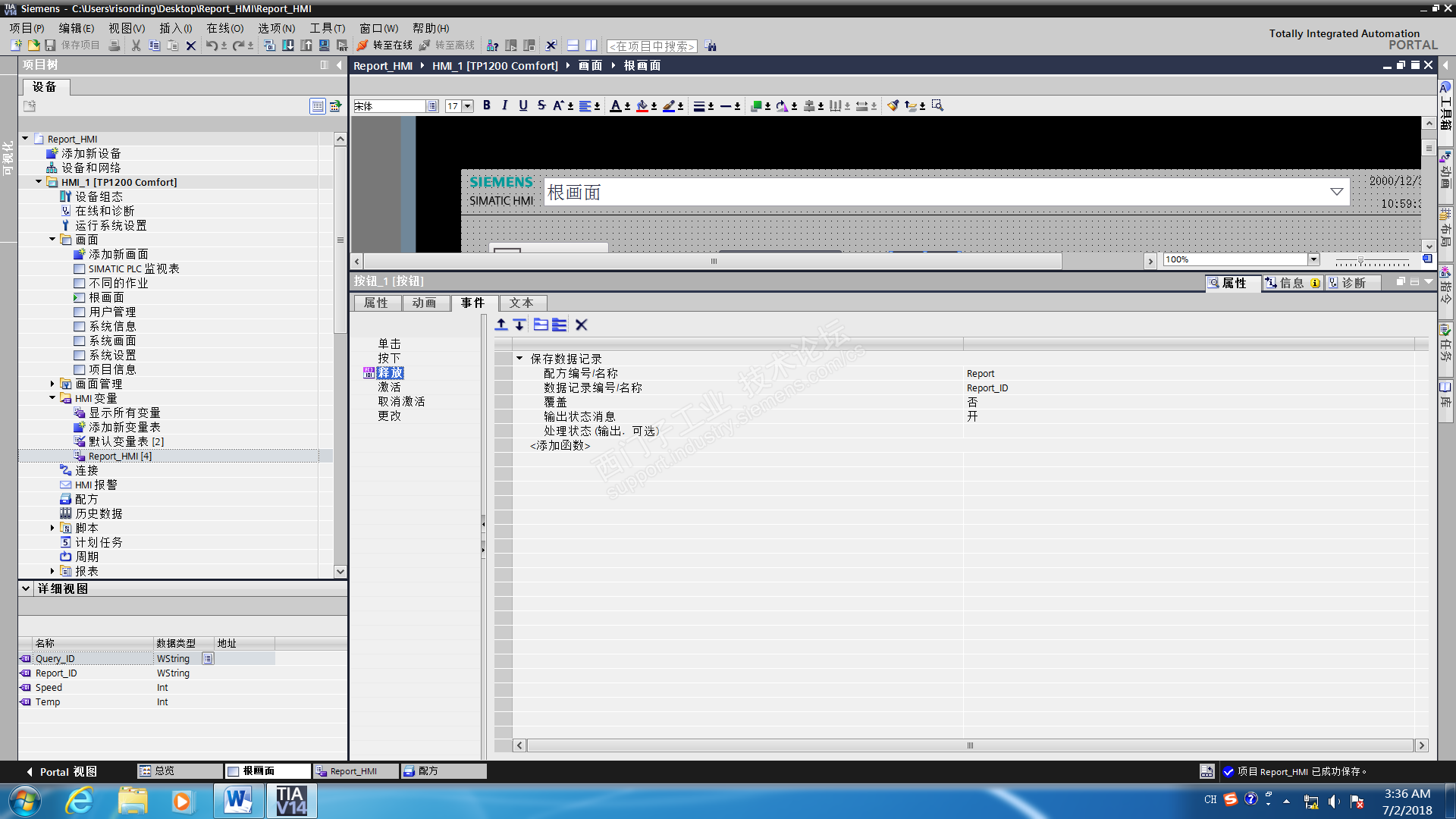
Task: Click <添加函数> to add a function
Action: [560, 445]
